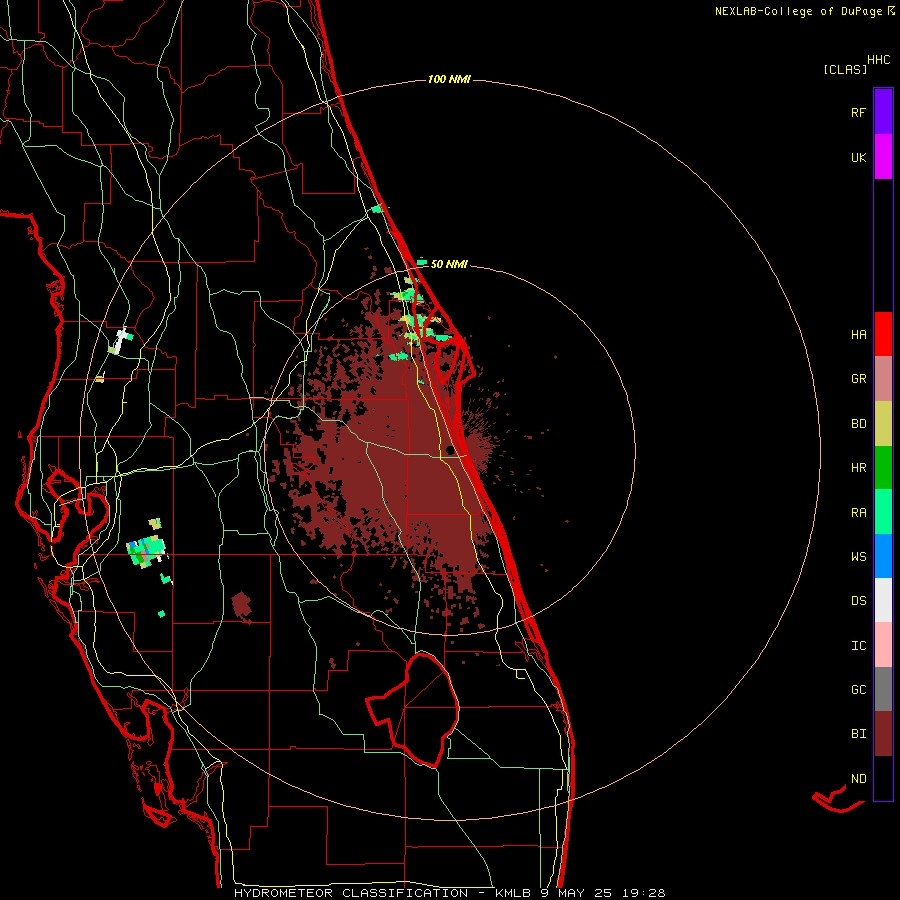Click the ND black legend swatch

pyautogui.click(x=883, y=778)
